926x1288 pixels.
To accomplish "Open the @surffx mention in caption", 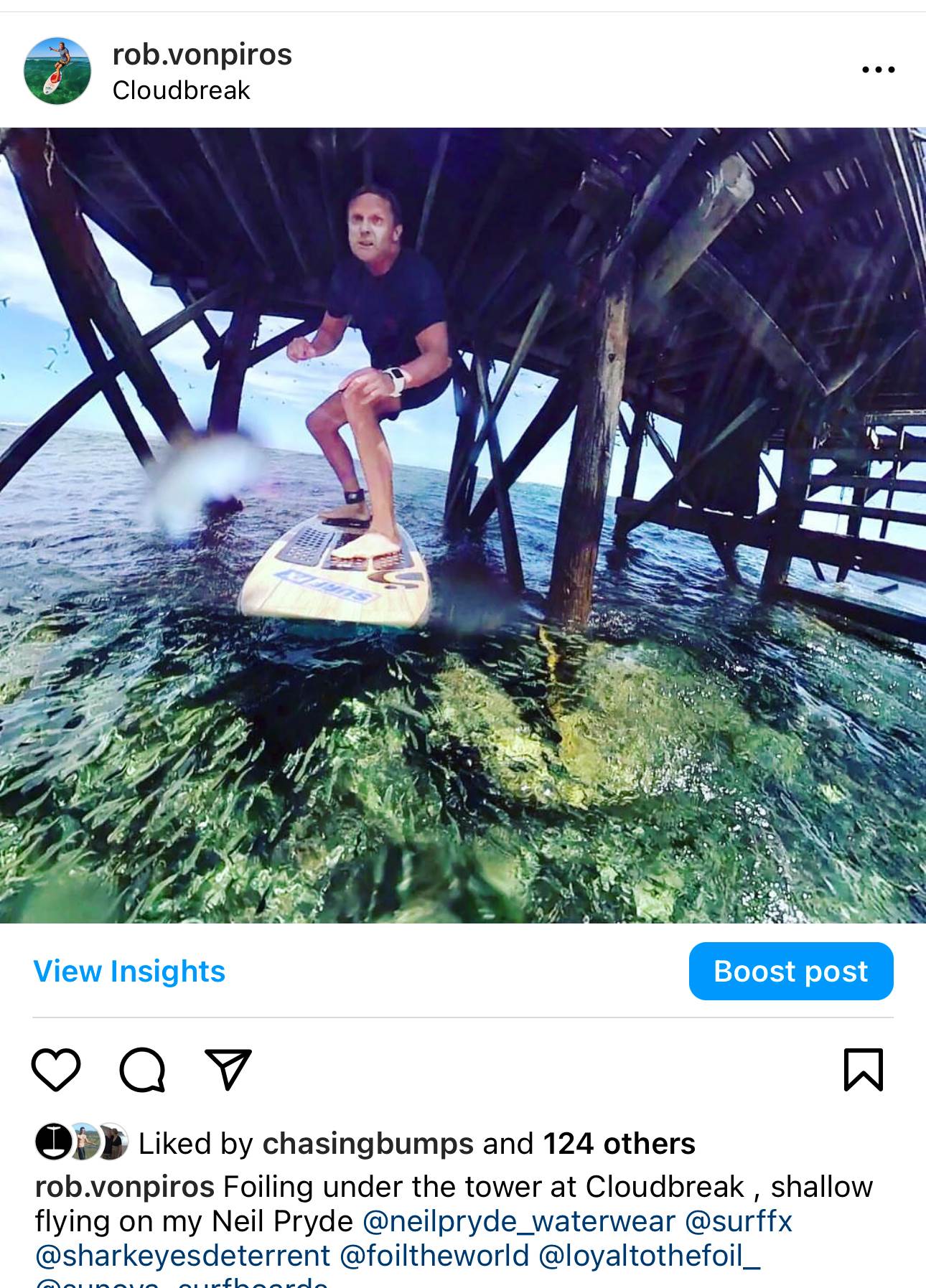I will tap(739, 1221).
